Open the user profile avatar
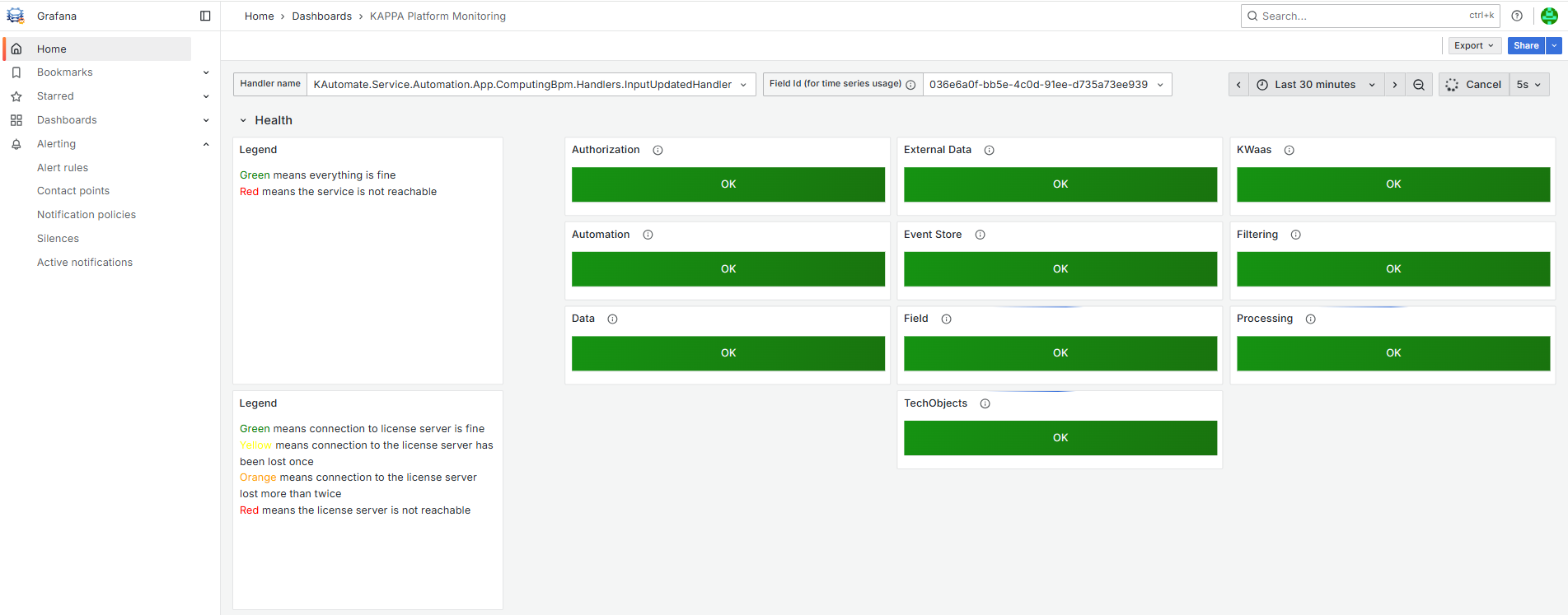Image resolution: width=1568 pixels, height=615 pixels. (x=1549, y=16)
